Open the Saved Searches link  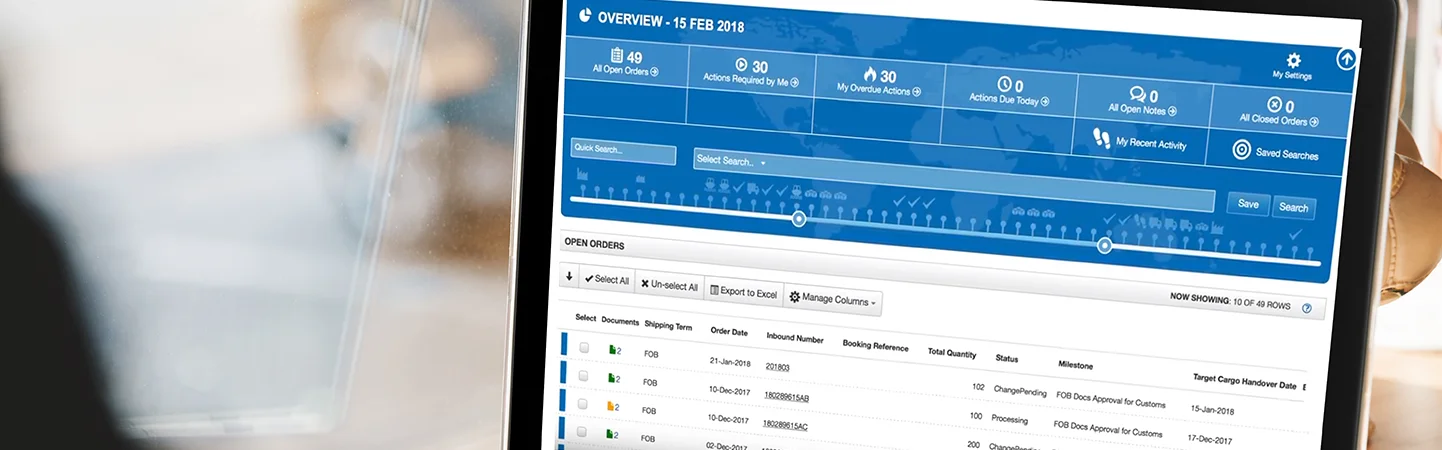coord(1286,154)
